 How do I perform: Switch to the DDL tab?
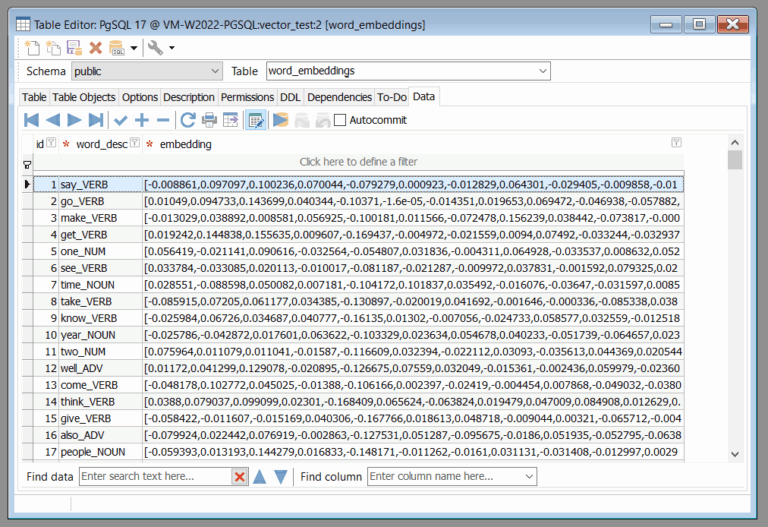290,97
